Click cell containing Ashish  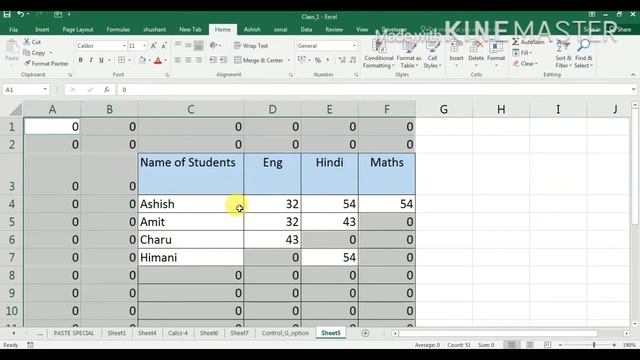pos(191,204)
